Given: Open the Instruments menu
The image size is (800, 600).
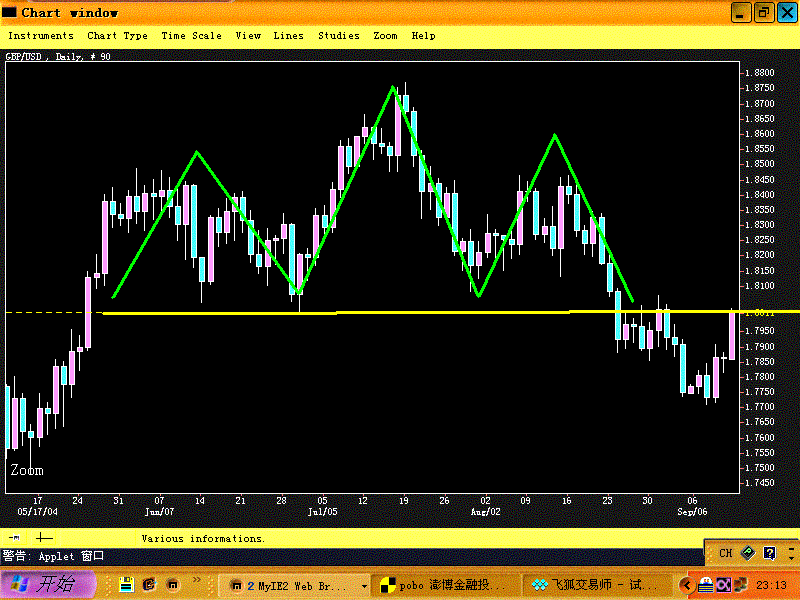Looking at the screenshot, I should pyautogui.click(x=41, y=36).
